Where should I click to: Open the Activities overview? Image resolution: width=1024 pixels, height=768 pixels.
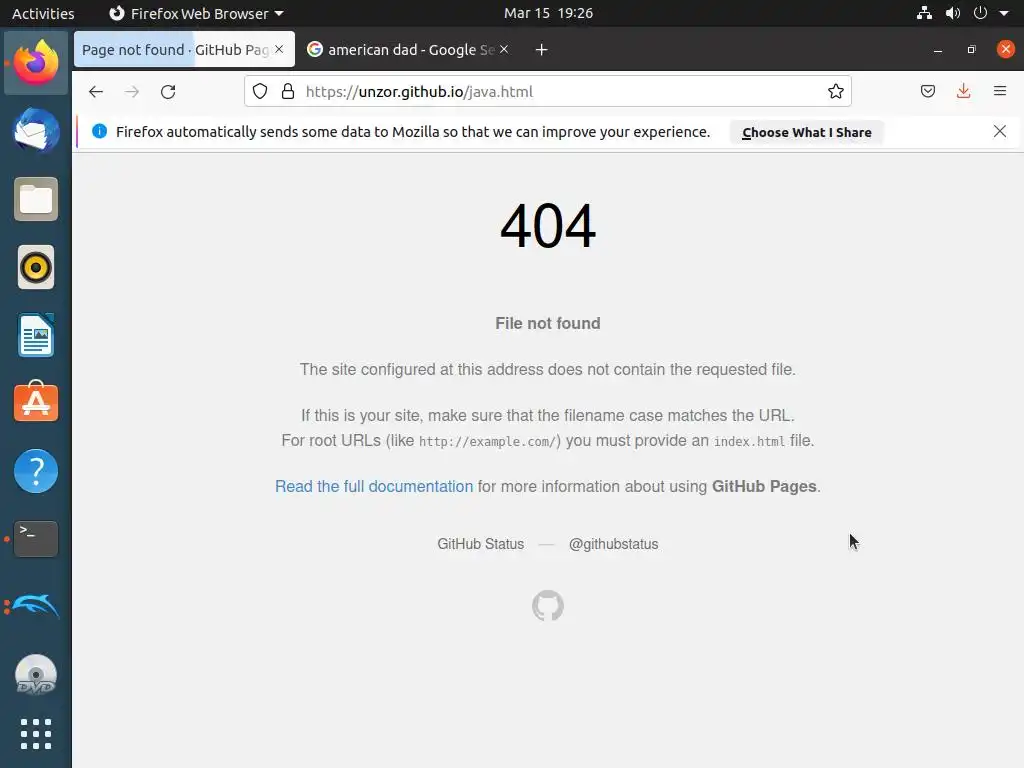tap(43, 13)
